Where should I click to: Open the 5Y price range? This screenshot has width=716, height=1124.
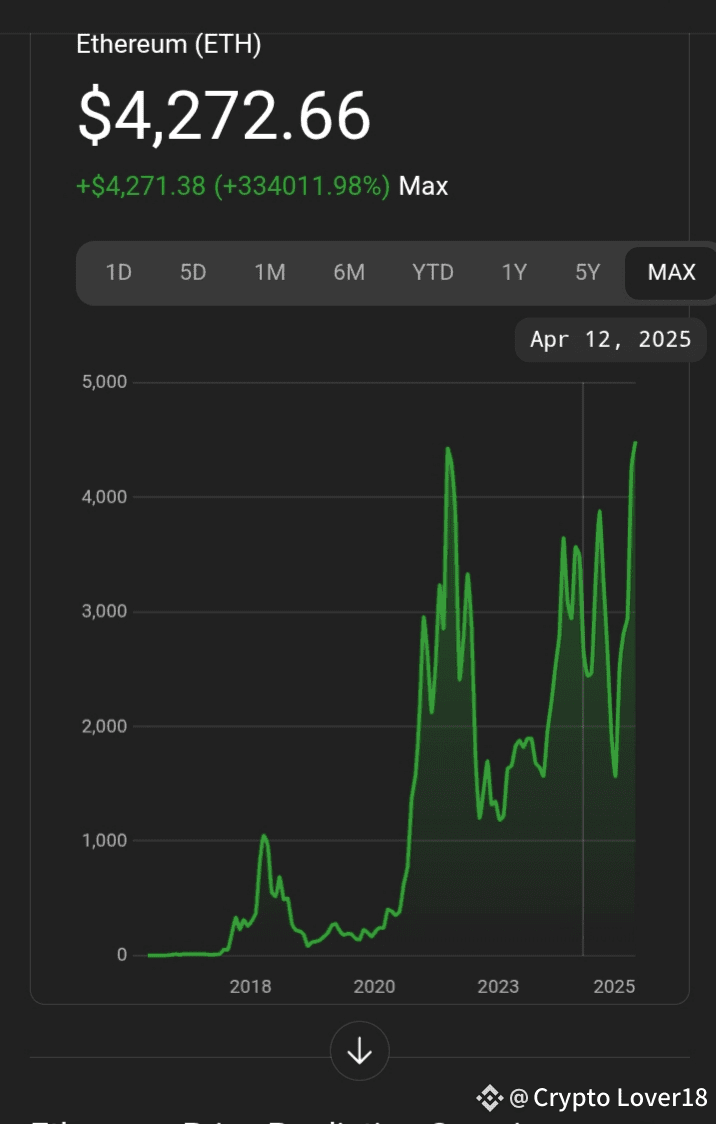pyautogui.click(x=588, y=272)
